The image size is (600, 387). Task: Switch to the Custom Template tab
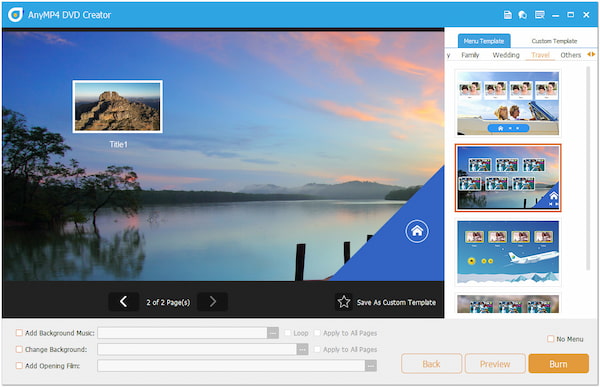pyautogui.click(x=554, y=41)
